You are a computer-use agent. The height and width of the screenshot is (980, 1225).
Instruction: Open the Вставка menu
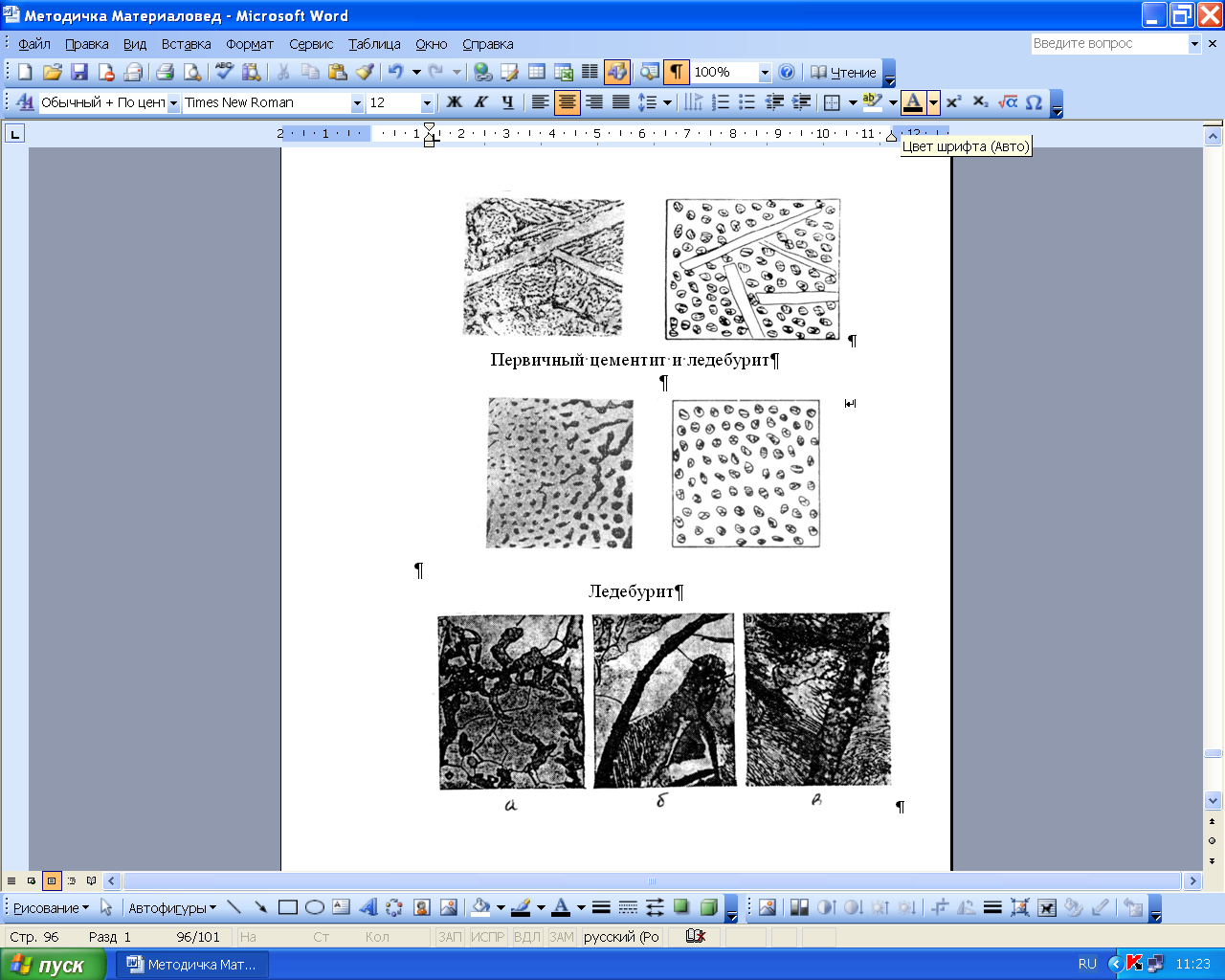[186, 44]
